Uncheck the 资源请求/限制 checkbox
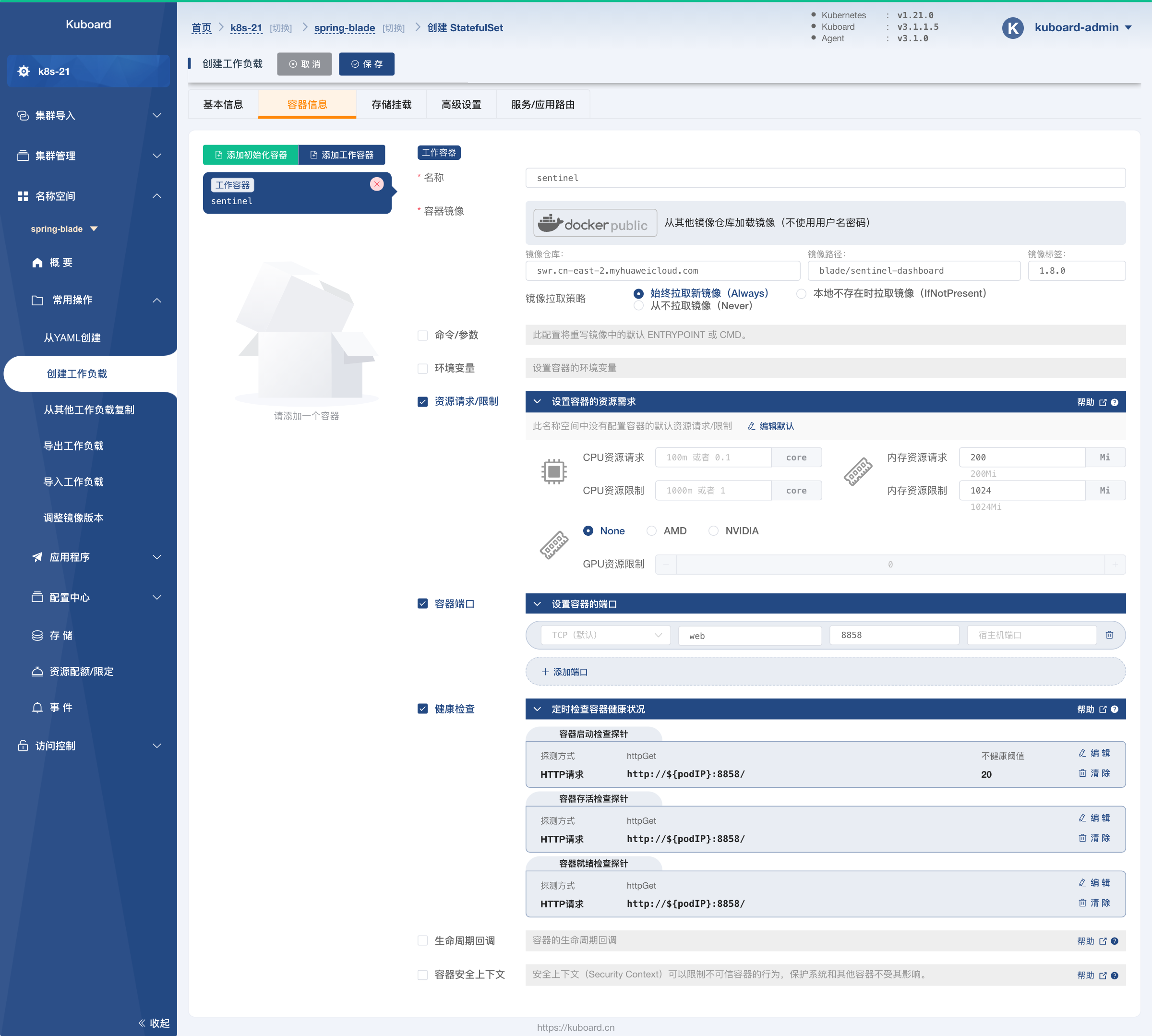Screen dimensions: 1152x1036 (422, 402)
